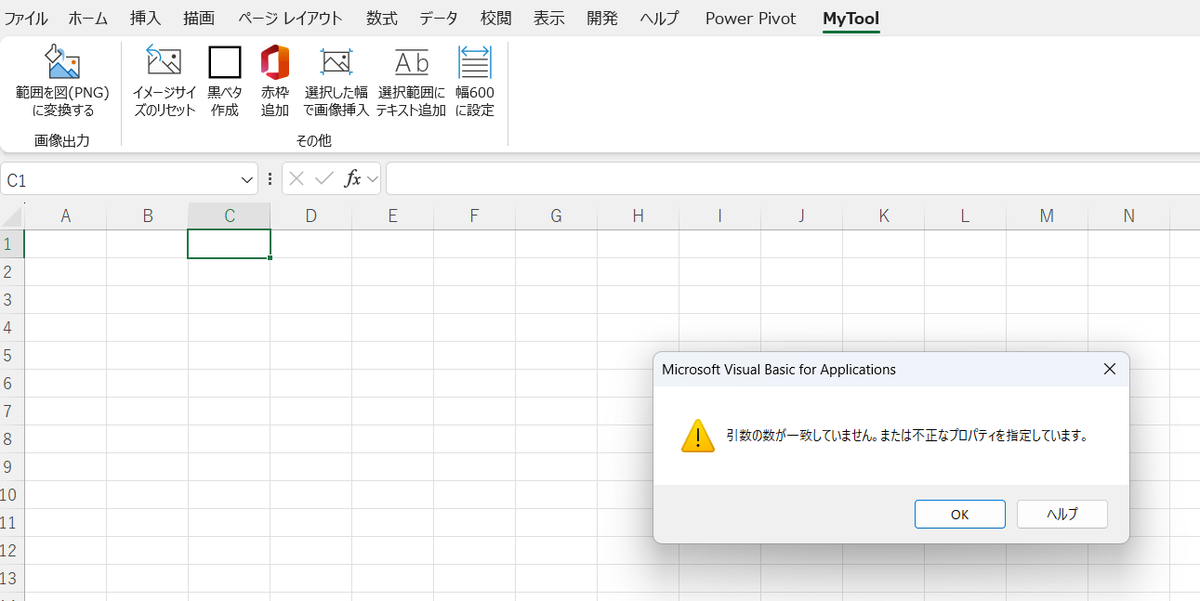Click OK in the error dialog
1200x601 pixels.
[x=960, y=514]
